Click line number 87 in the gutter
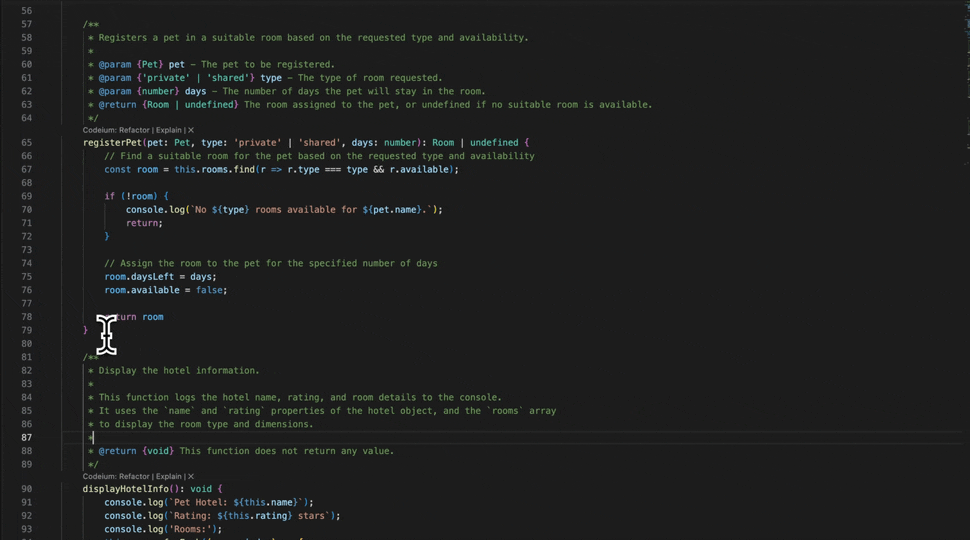The image size is (970, 540). coord(27,437)
